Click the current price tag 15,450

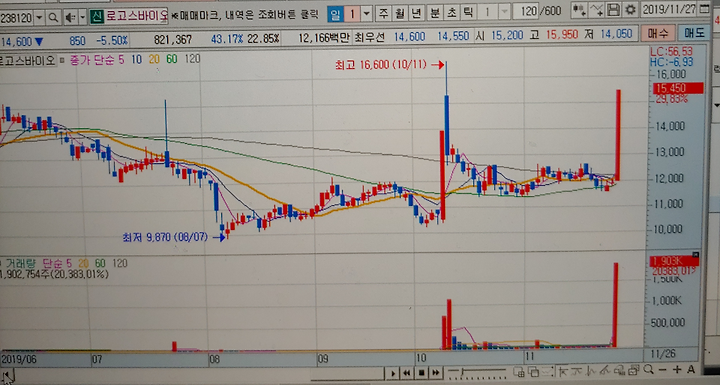click(x=678, y=88)
